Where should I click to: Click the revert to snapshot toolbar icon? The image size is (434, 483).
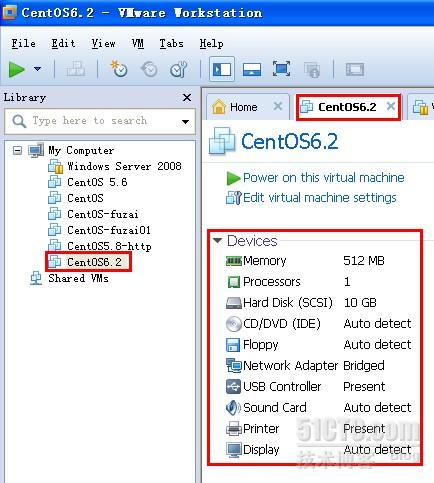pos(149,69)
